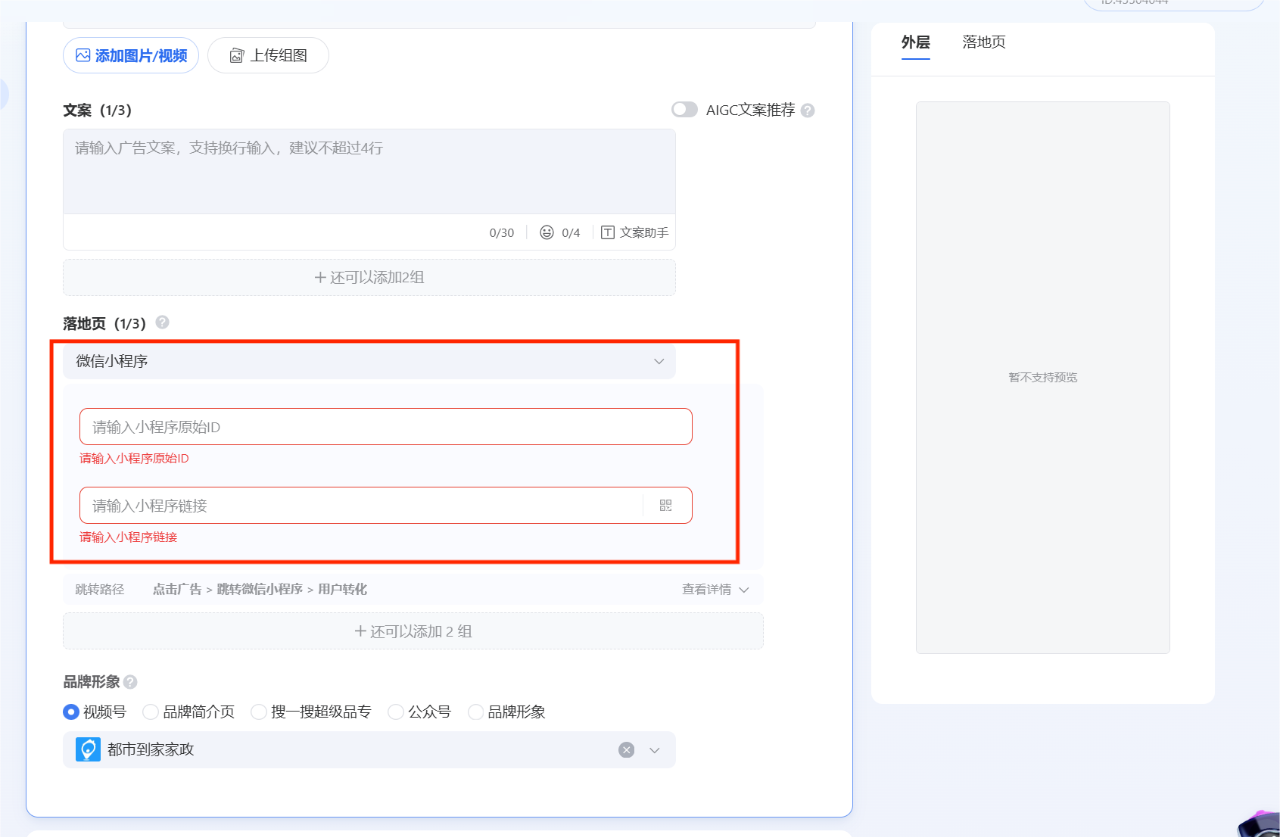Open the 微信小程序 landing page dropdown
The height and width of the screenshot is (837, 1280).
tap(369, 361)
